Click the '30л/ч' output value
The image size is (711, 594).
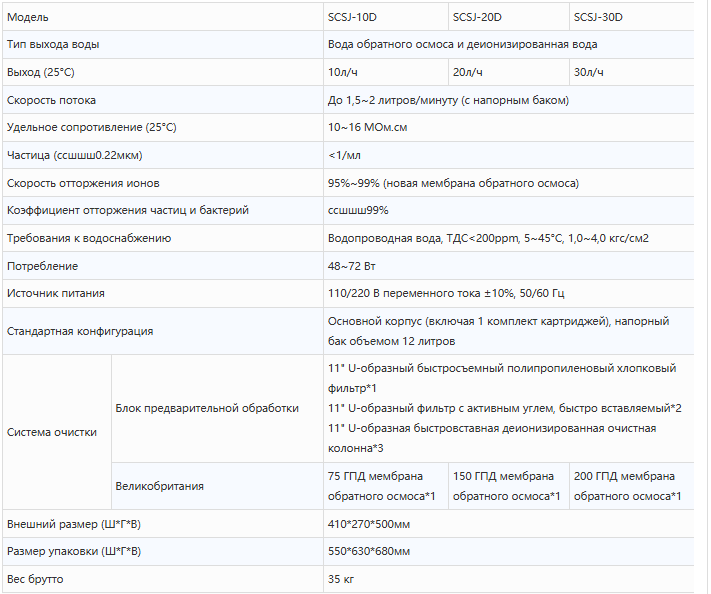coord(588,72)
